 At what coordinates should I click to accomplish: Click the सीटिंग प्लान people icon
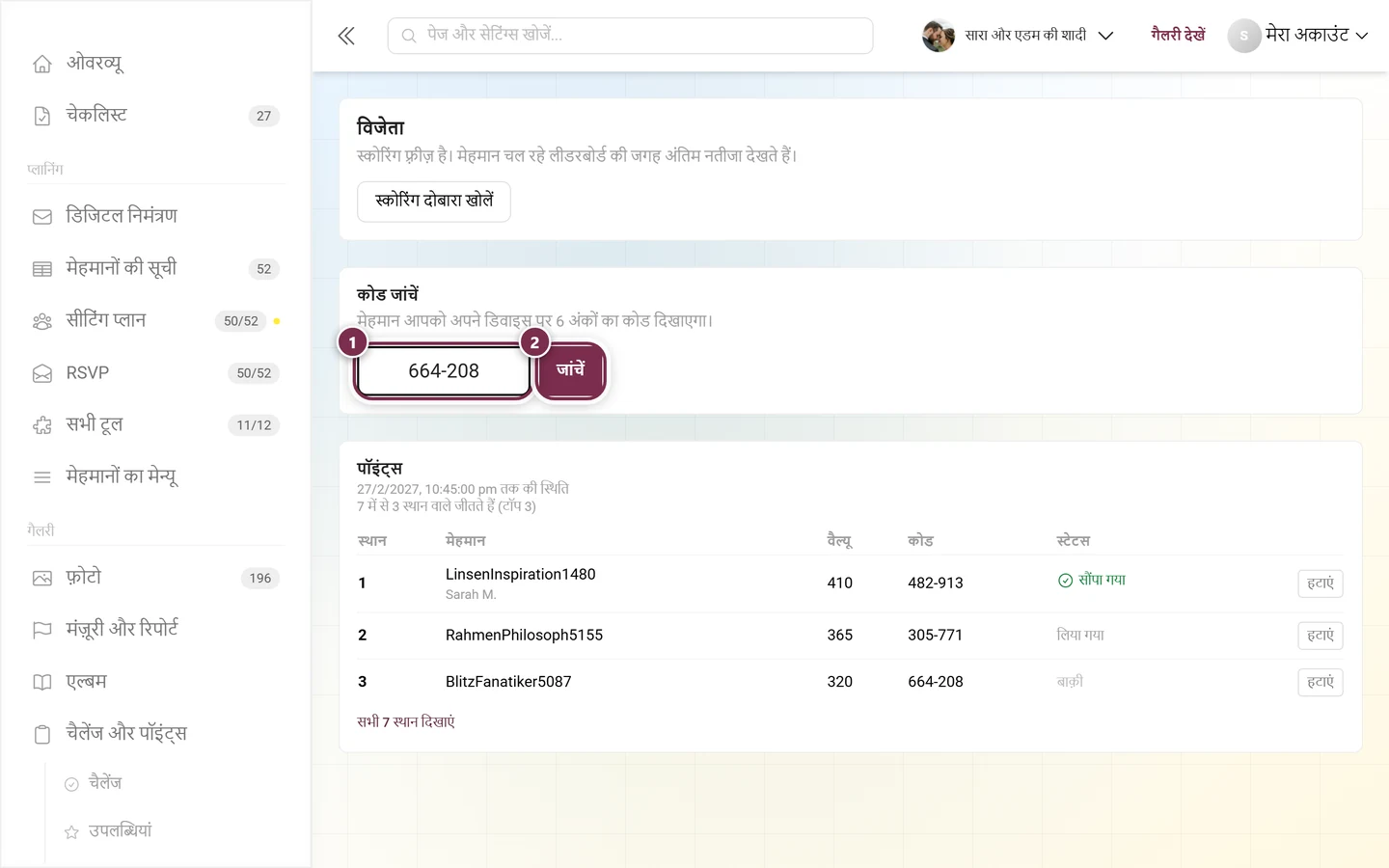pos(42,321)
